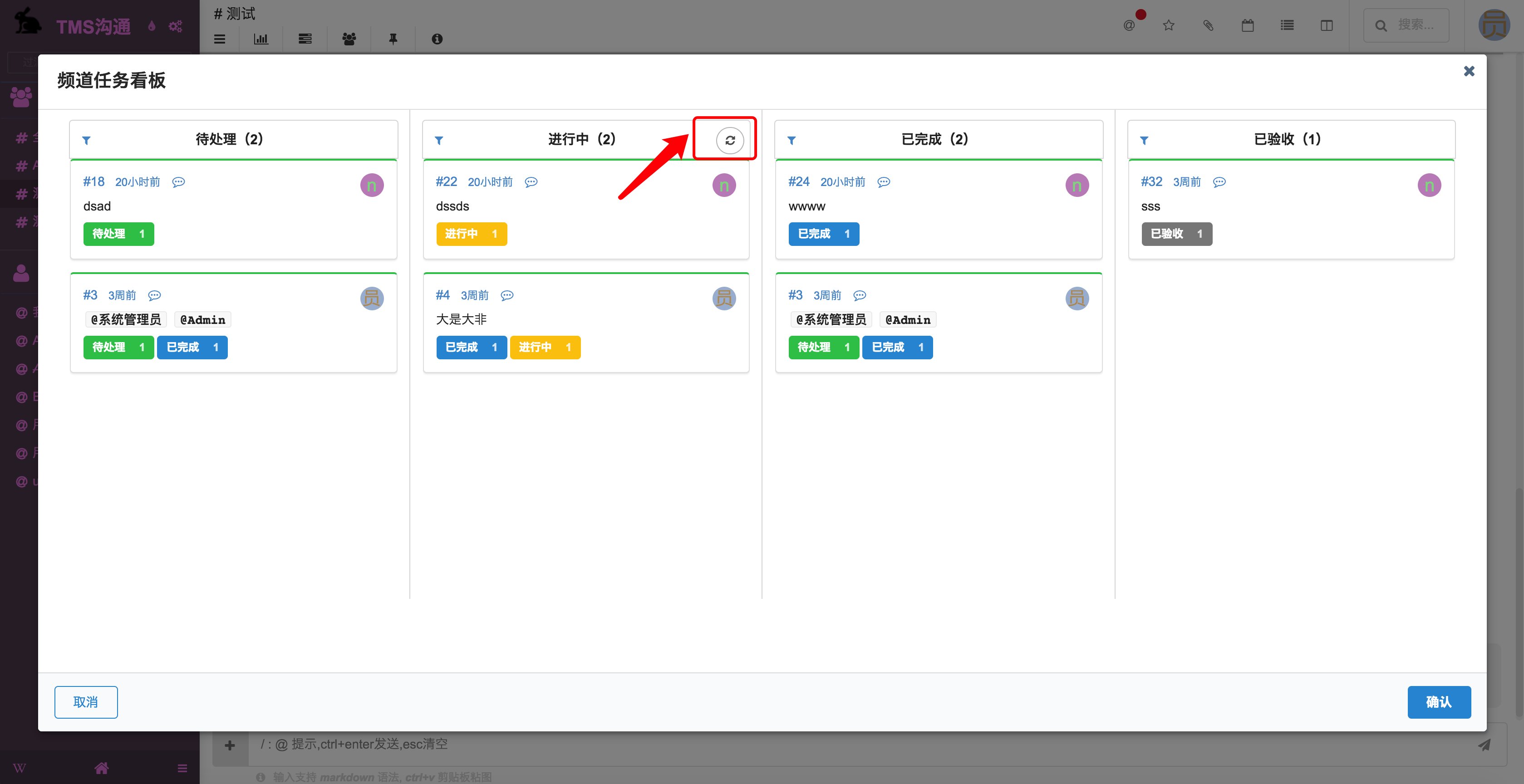This screenshot has width=1524, height=784.
Task: Open task link #22
Action: click(446, 182)
